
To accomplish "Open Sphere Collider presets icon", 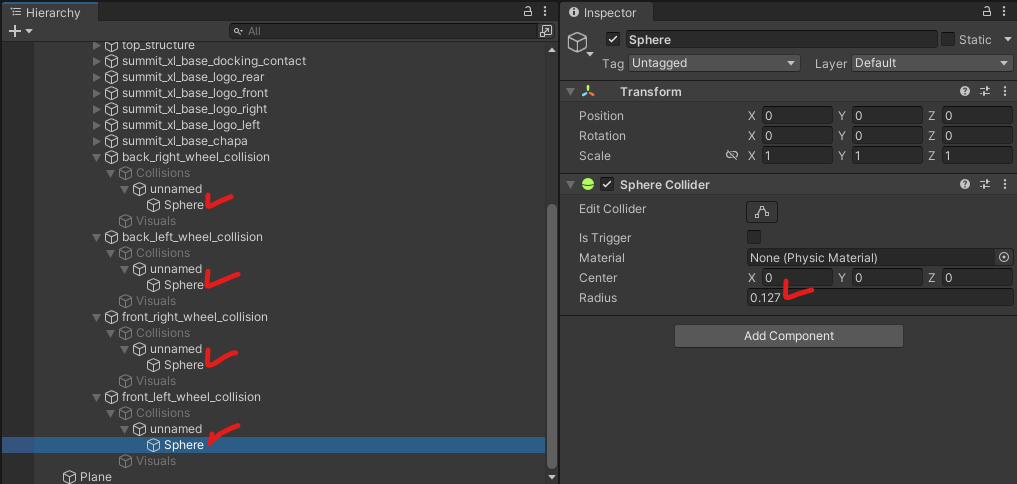I will [985, 184].
